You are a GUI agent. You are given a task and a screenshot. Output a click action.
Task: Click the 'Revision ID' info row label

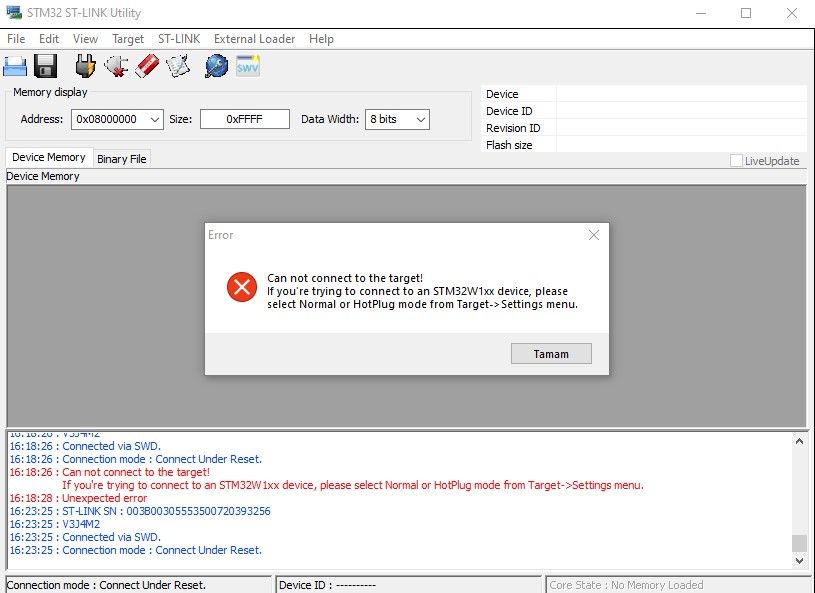[513, 128]
